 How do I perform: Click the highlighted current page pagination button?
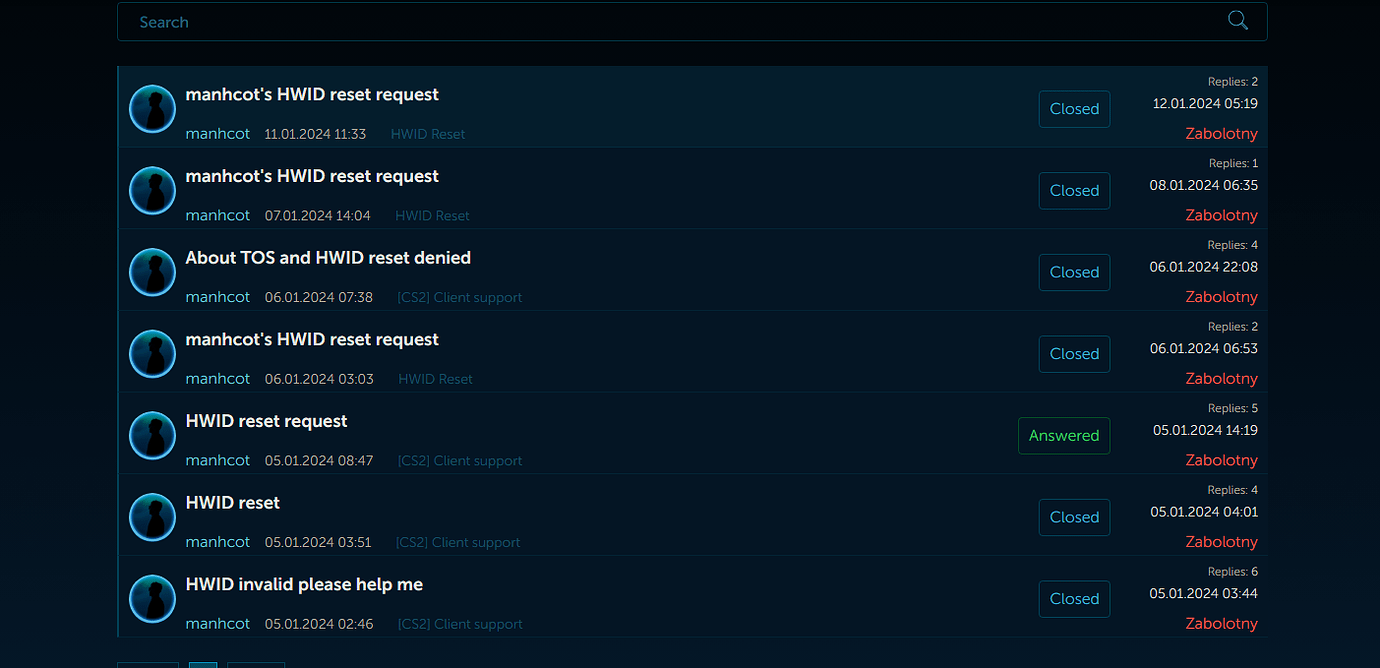coord(203,665)
